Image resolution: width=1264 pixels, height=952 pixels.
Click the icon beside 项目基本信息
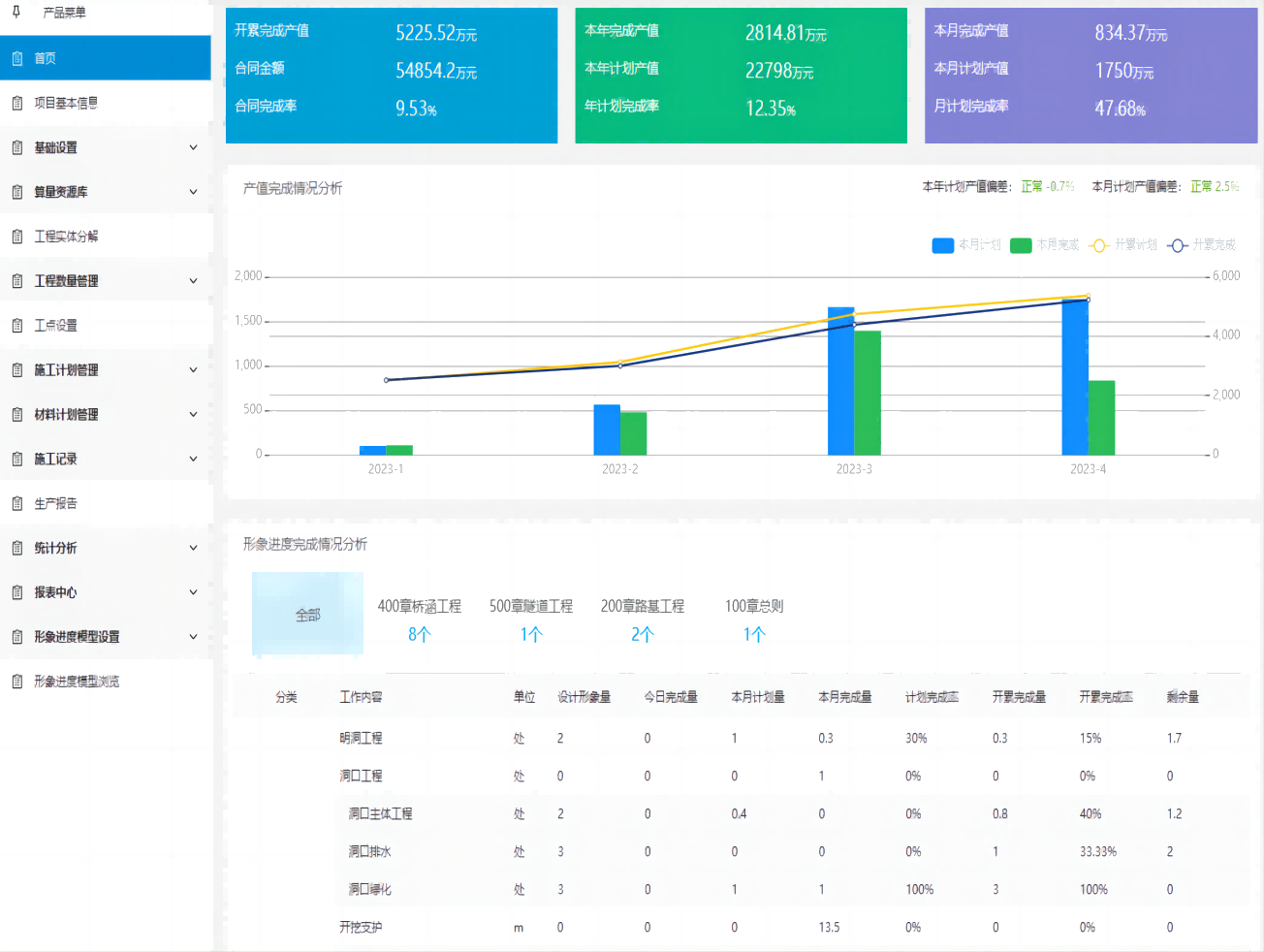(x=17, y=103)
